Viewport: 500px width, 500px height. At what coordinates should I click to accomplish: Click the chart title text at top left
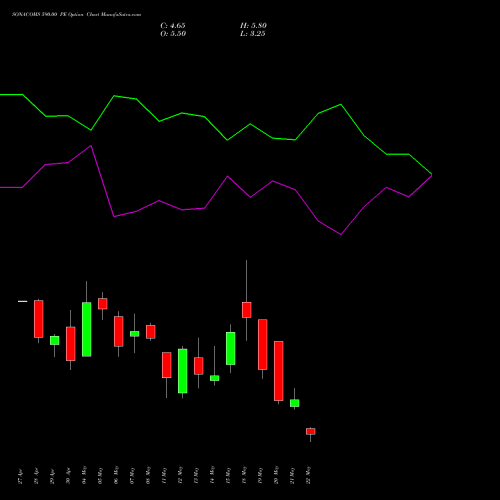tap(77, 15)
